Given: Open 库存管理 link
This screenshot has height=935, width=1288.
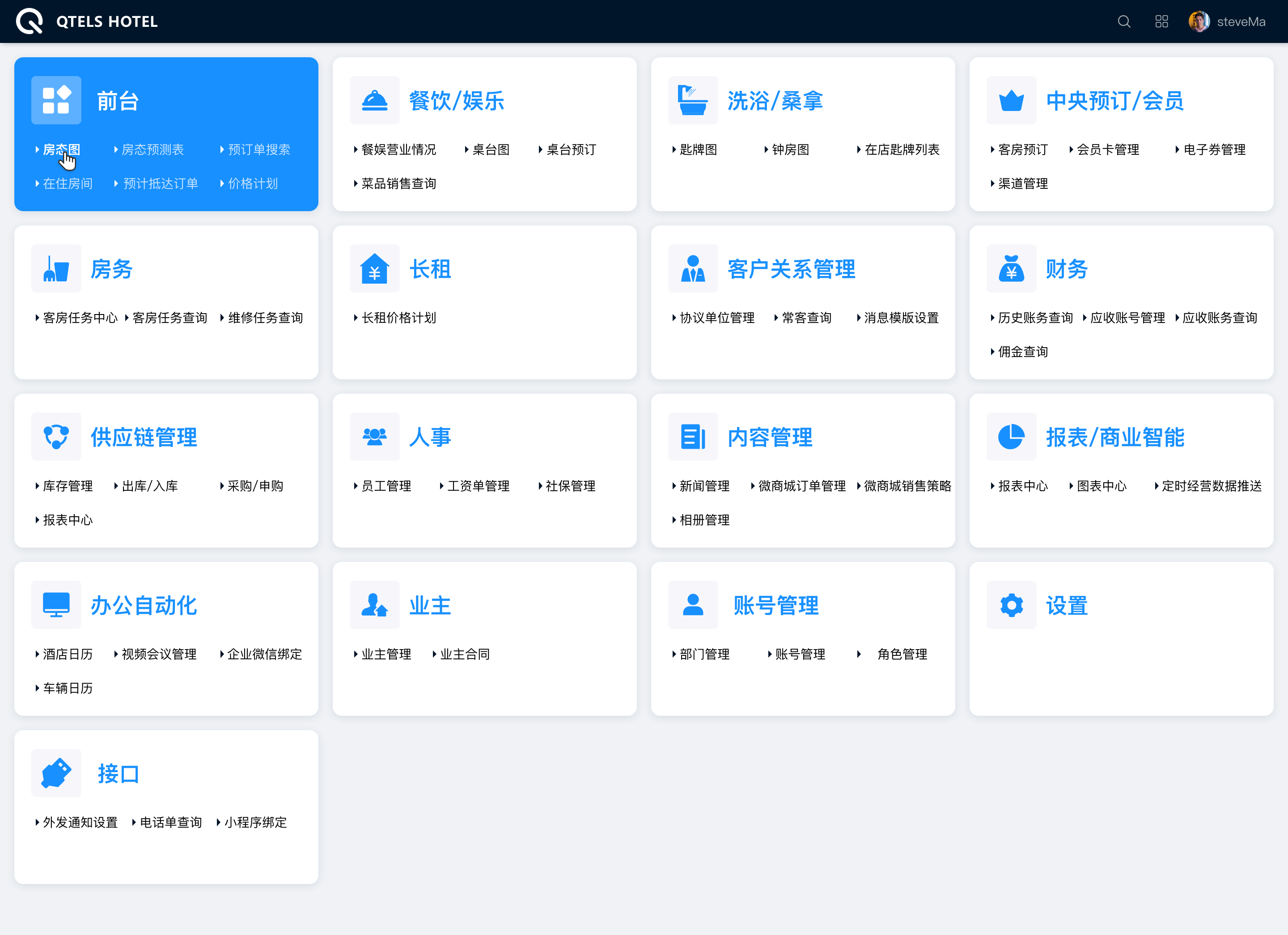Looking at the screenshot, I should coord(68,486).
